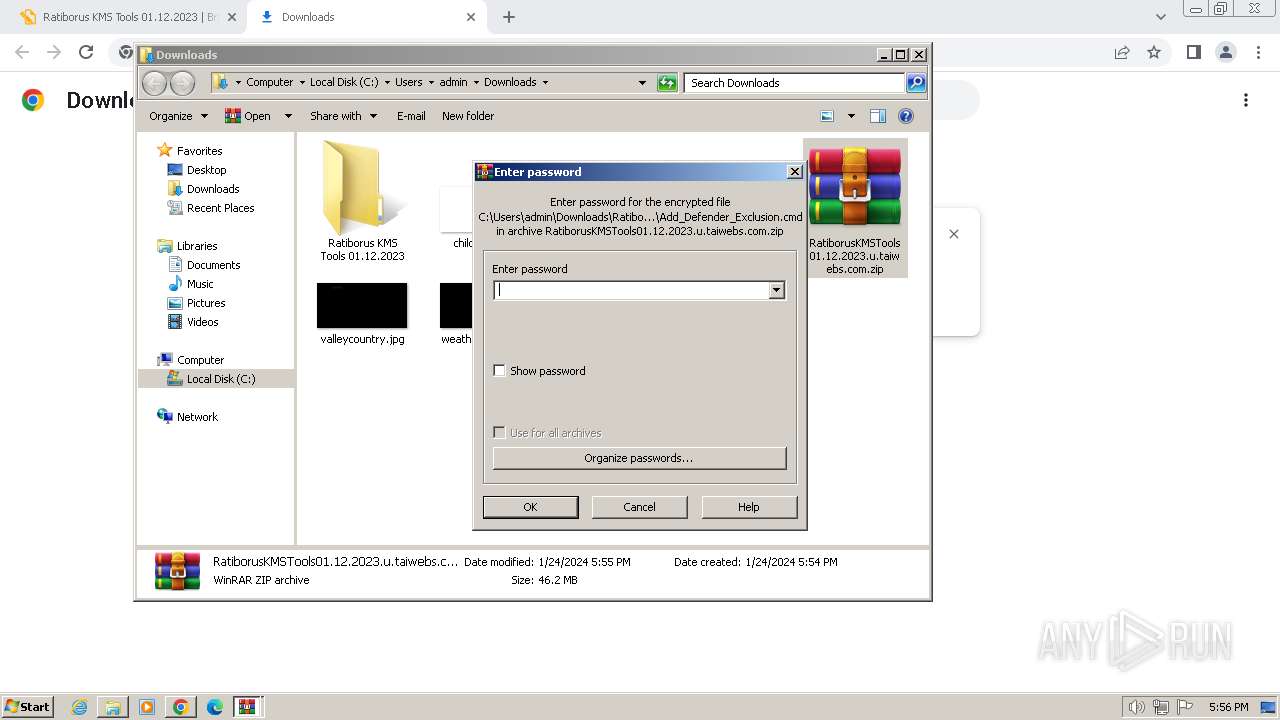Select Computer in the address breadcrumb
Screen dimensions: 1280x720
pos(269,82)
